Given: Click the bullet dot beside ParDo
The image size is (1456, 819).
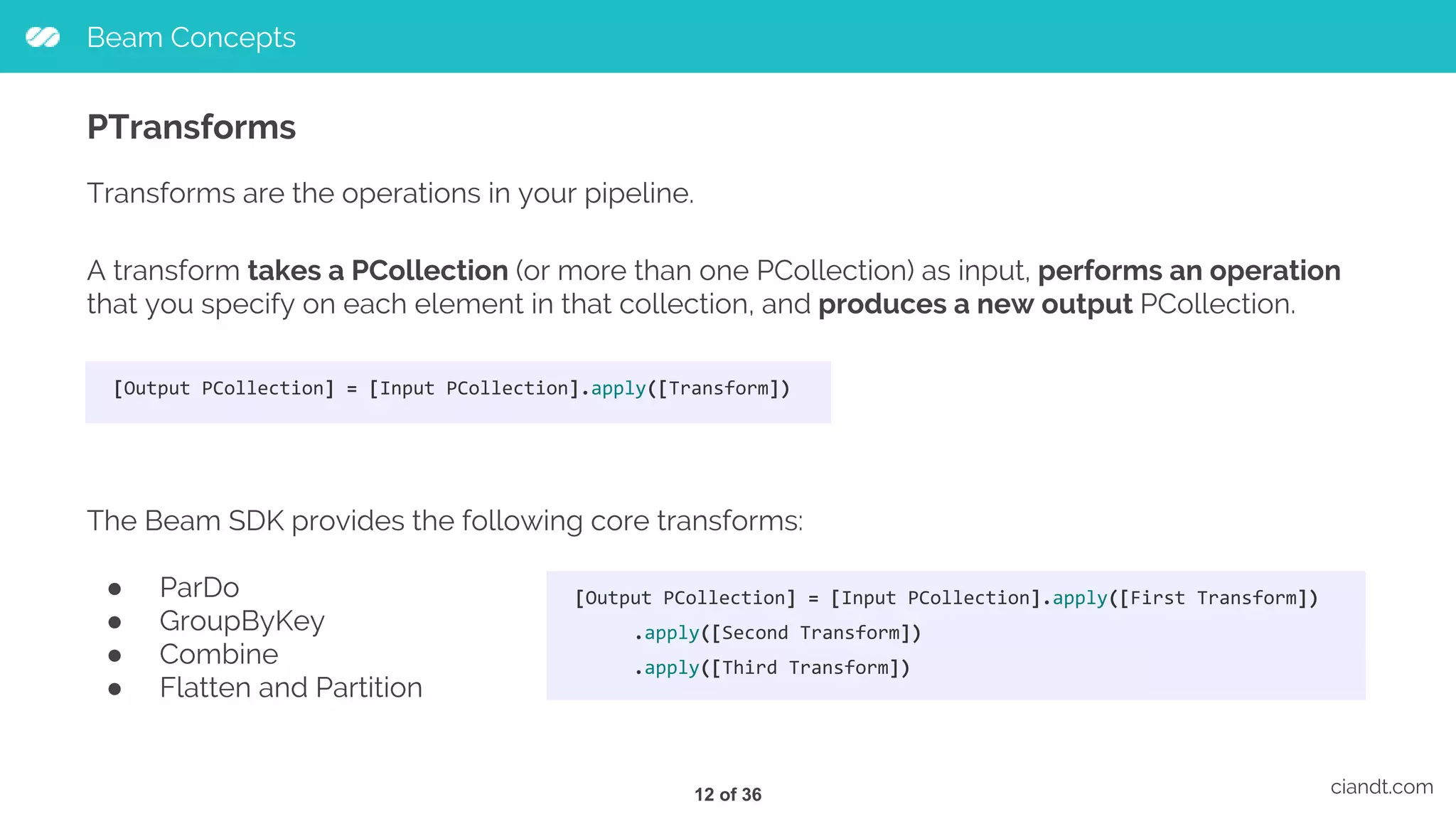Looking at the screenshot, I should (114, 589).
